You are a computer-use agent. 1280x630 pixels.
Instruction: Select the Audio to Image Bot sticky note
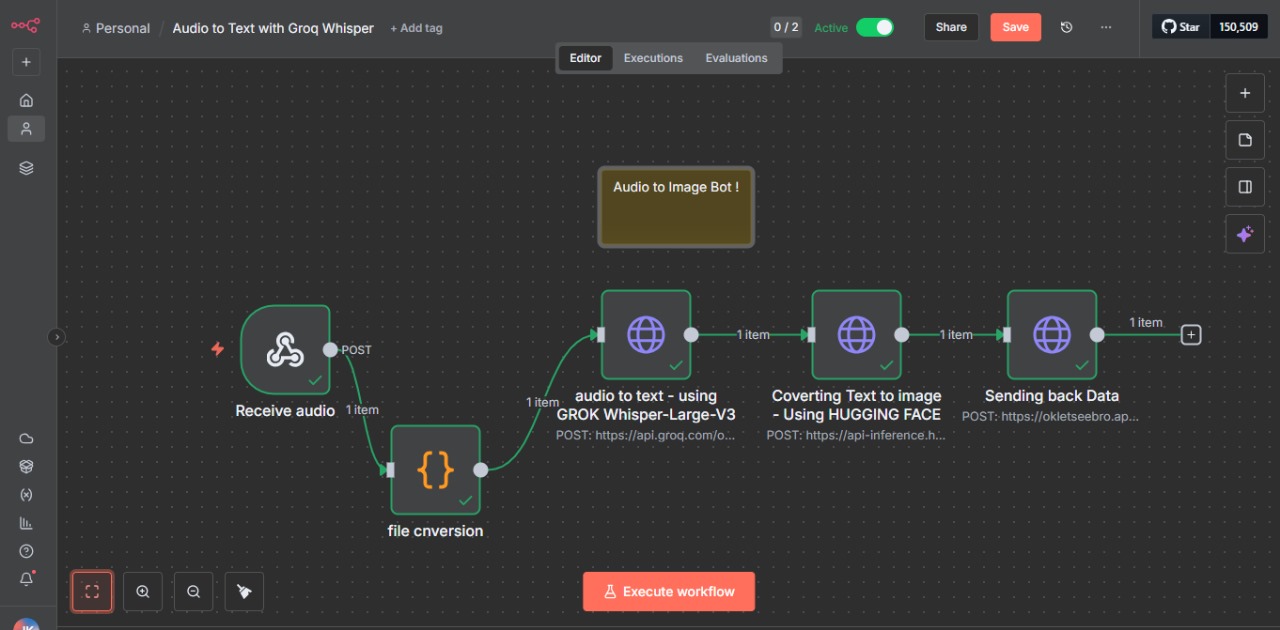pyautogui.click(x=676, y=208)
